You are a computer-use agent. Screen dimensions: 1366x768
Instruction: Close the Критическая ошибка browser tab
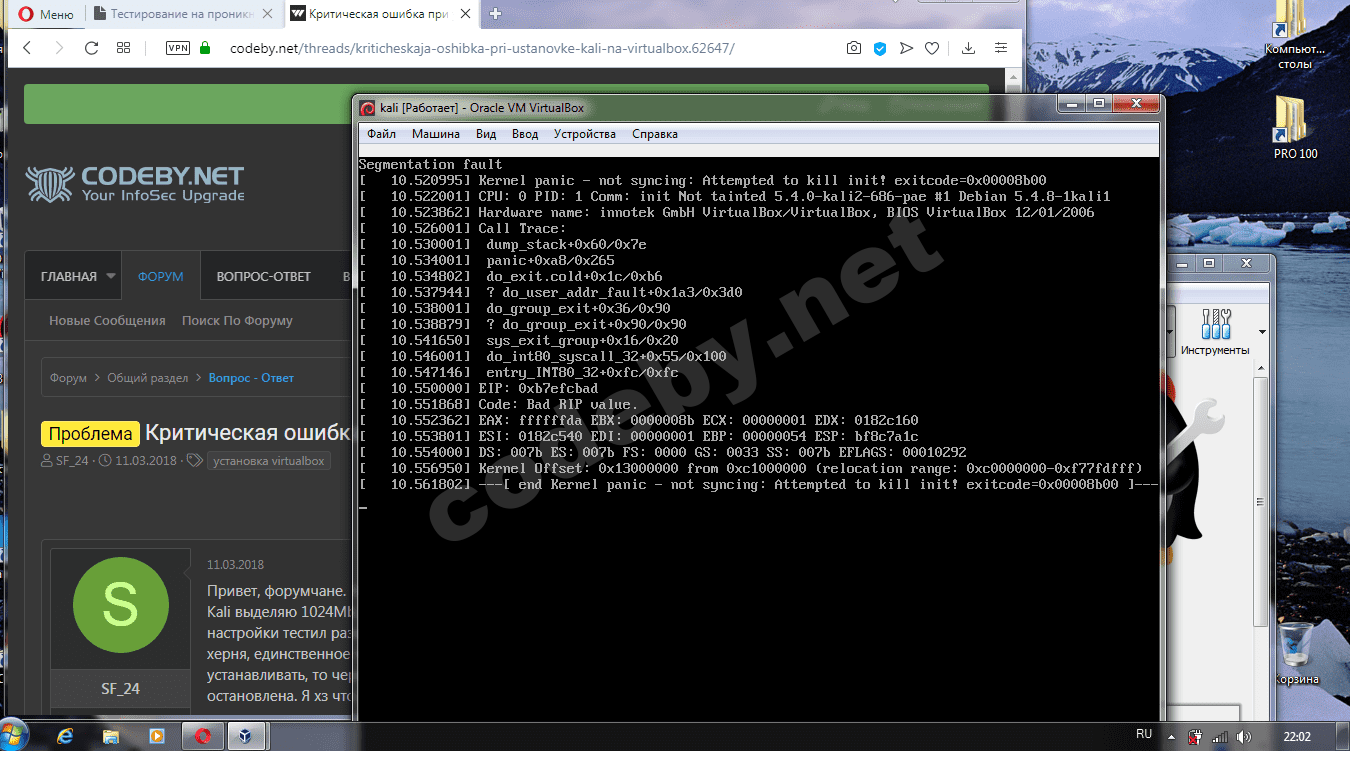click(x=468, y=14)
